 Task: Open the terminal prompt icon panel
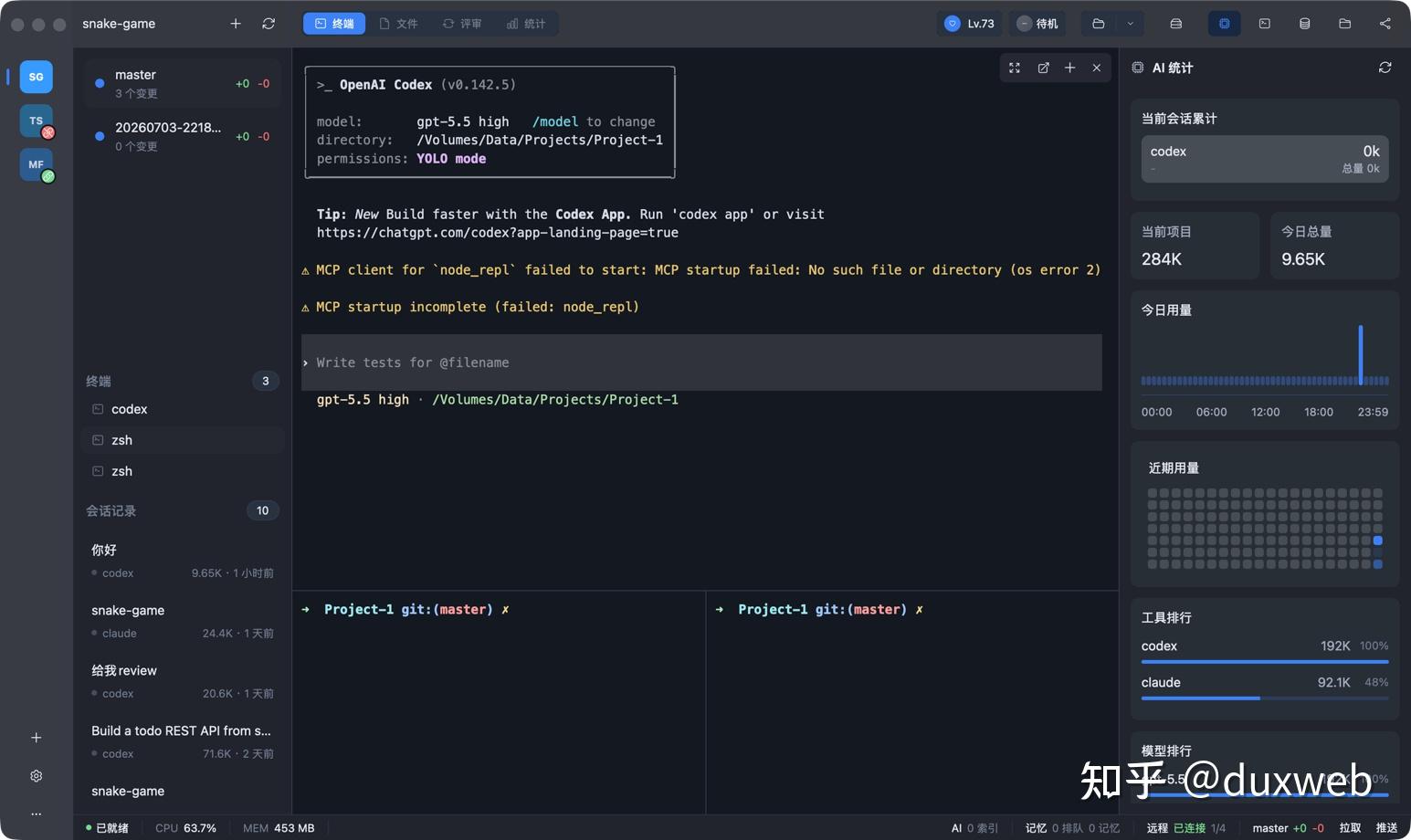[x=1265, y=24]
